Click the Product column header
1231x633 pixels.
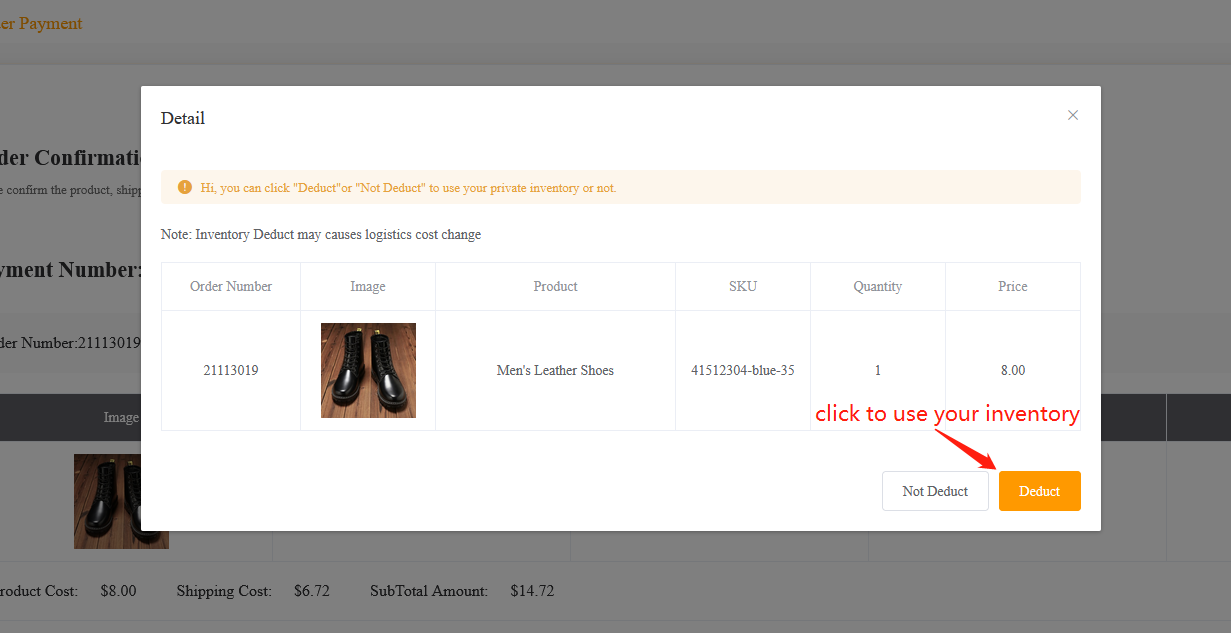tap(555, 286)
